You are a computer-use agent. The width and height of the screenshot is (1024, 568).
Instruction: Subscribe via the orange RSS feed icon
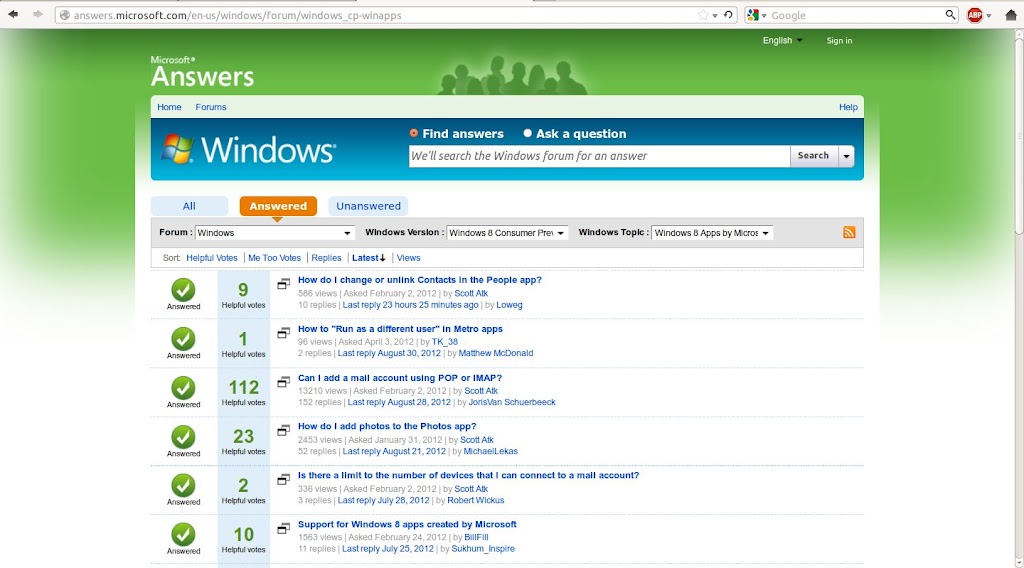(849, 232)
